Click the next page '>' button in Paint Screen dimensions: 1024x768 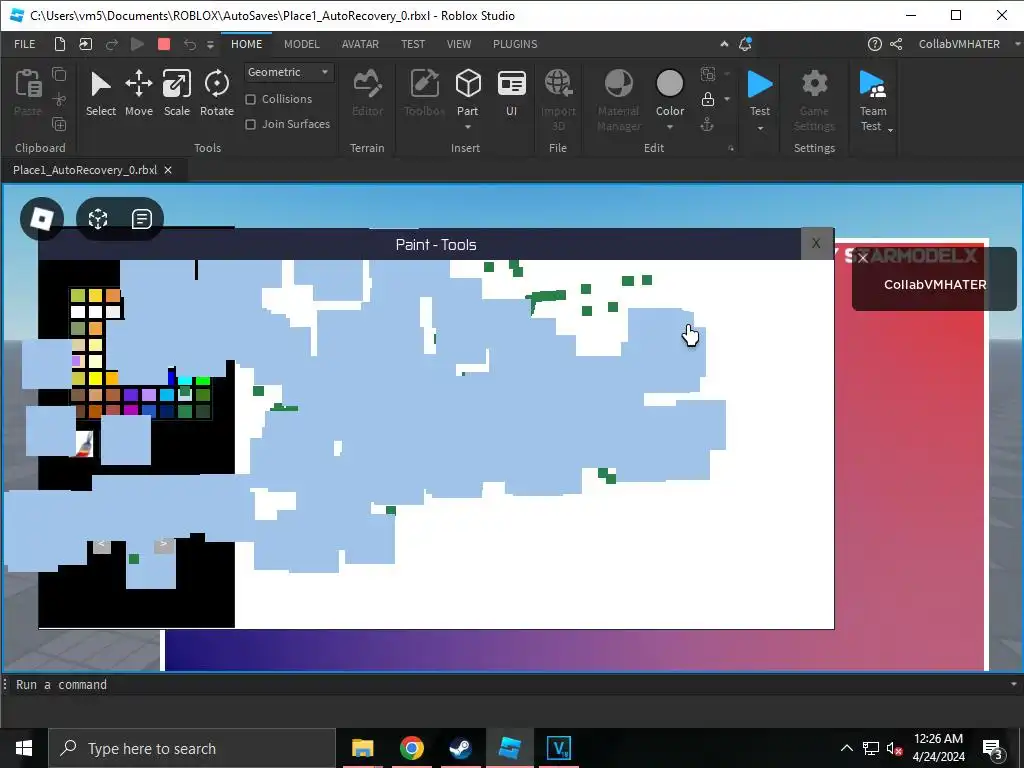tap(163, 545)
